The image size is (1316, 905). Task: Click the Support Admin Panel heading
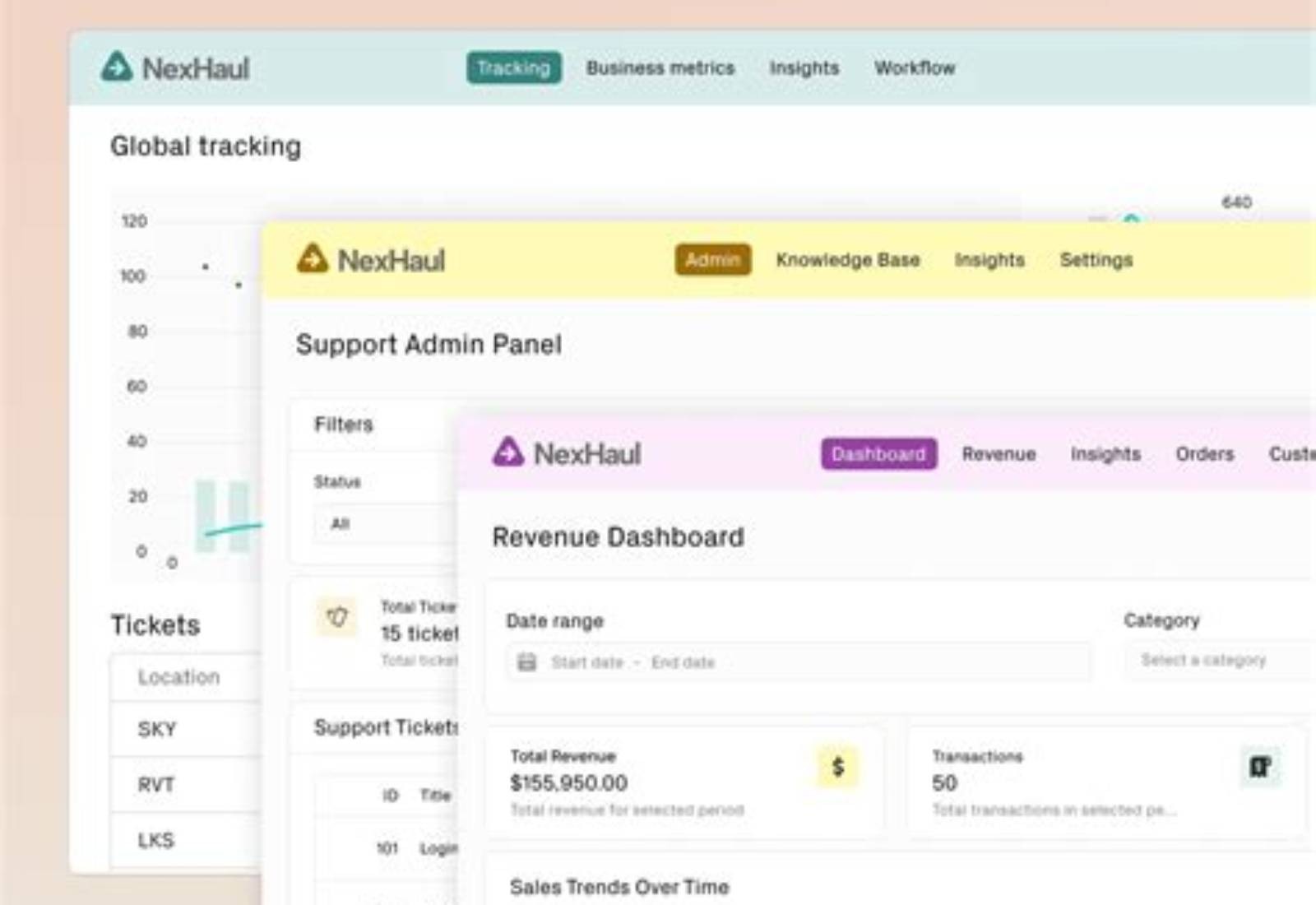tap(429, 344)
